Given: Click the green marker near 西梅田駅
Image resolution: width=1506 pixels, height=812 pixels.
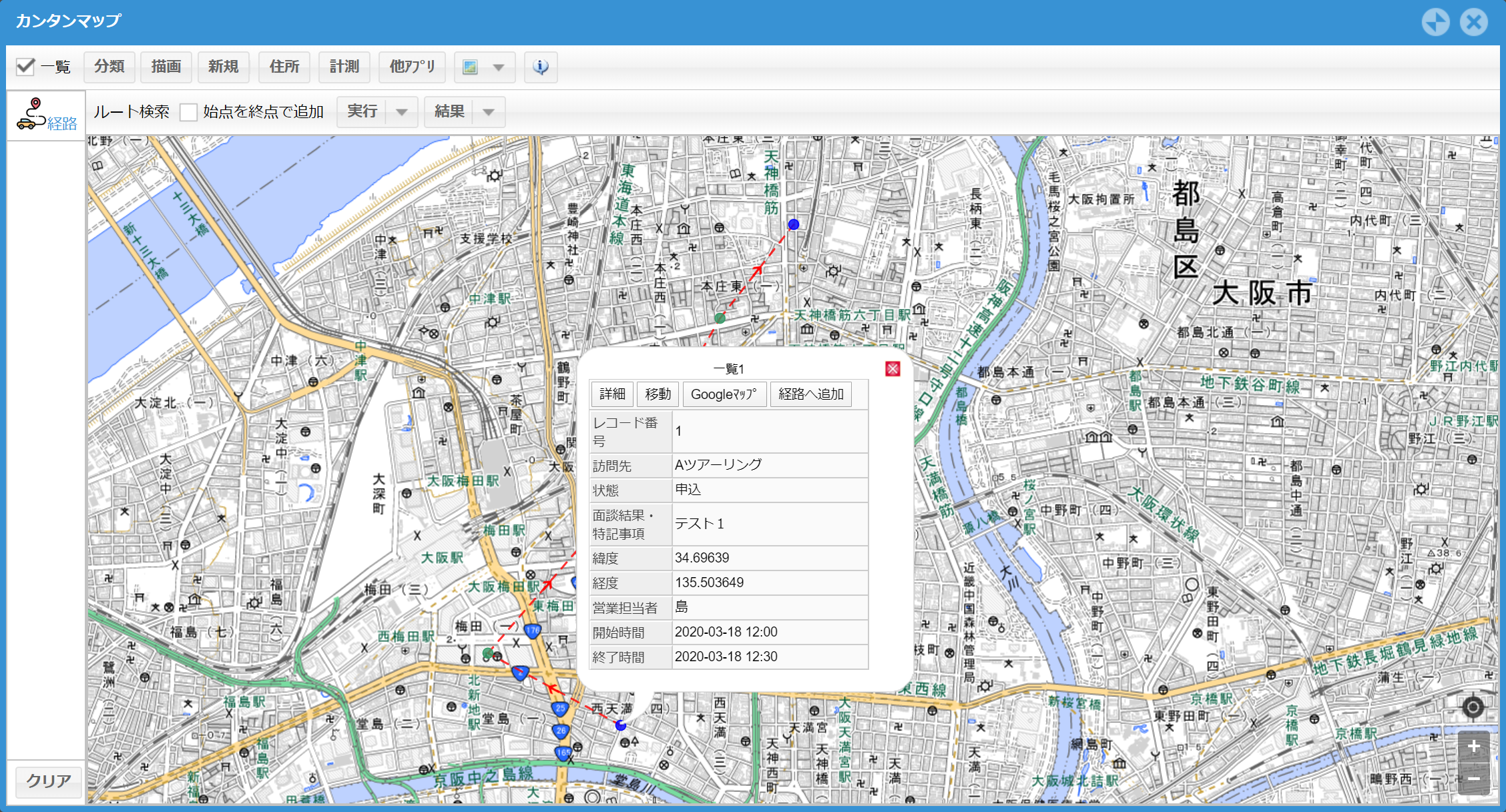Looking at the screenshot, I should pos(488,653).
